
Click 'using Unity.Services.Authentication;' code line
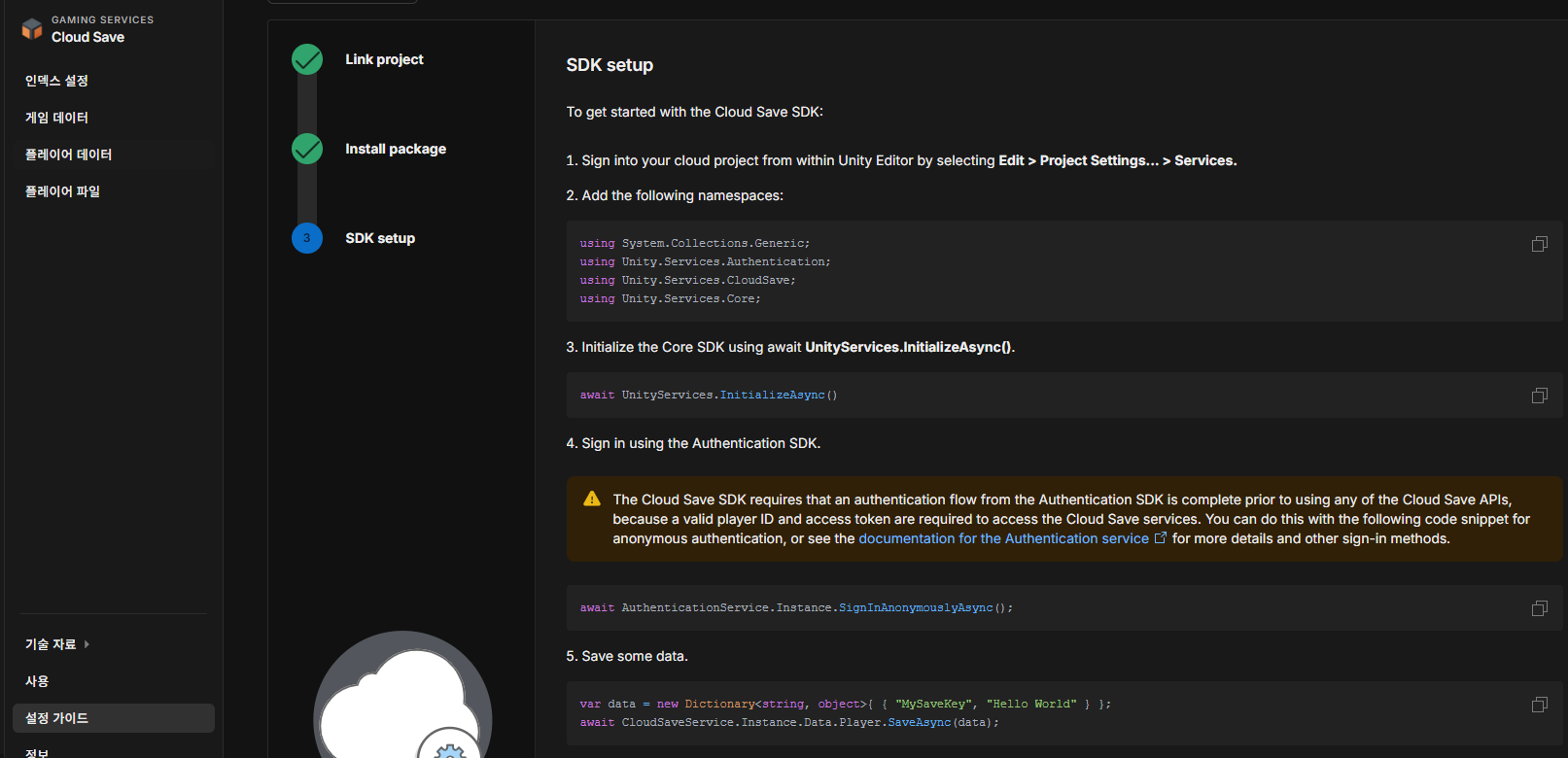coord(705,261)
